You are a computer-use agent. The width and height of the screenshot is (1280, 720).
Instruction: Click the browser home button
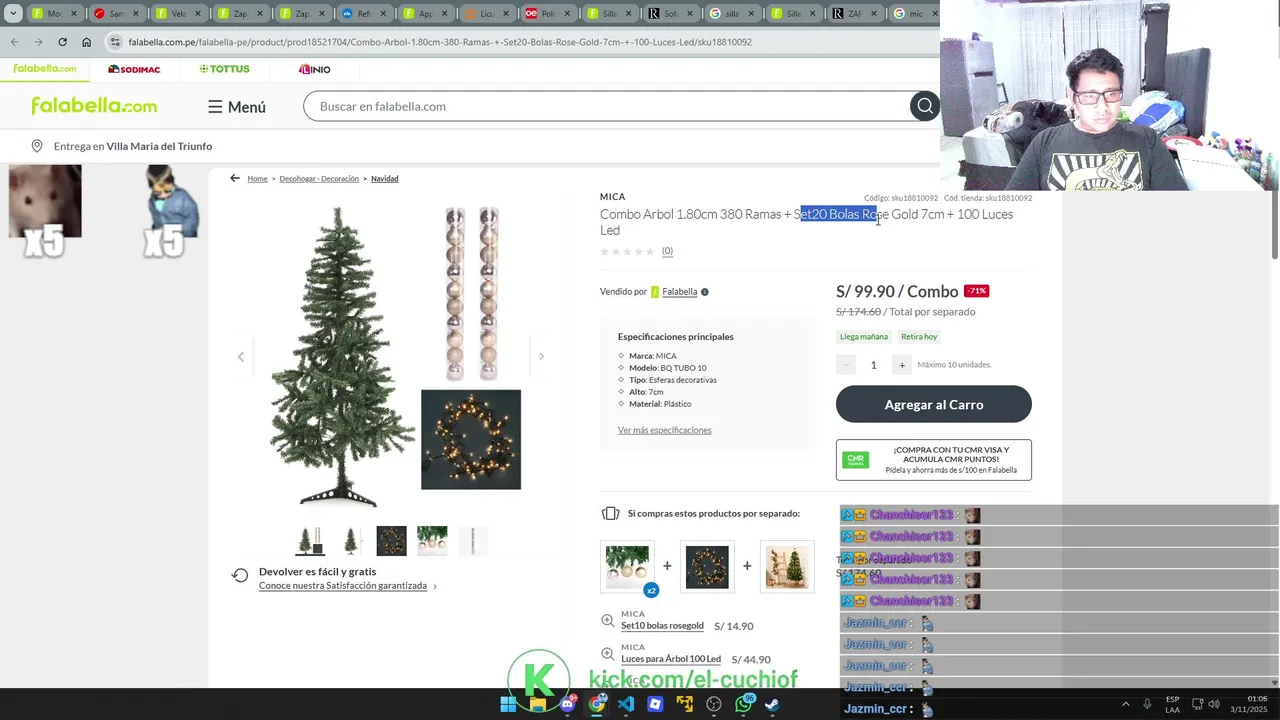(86, 42)
